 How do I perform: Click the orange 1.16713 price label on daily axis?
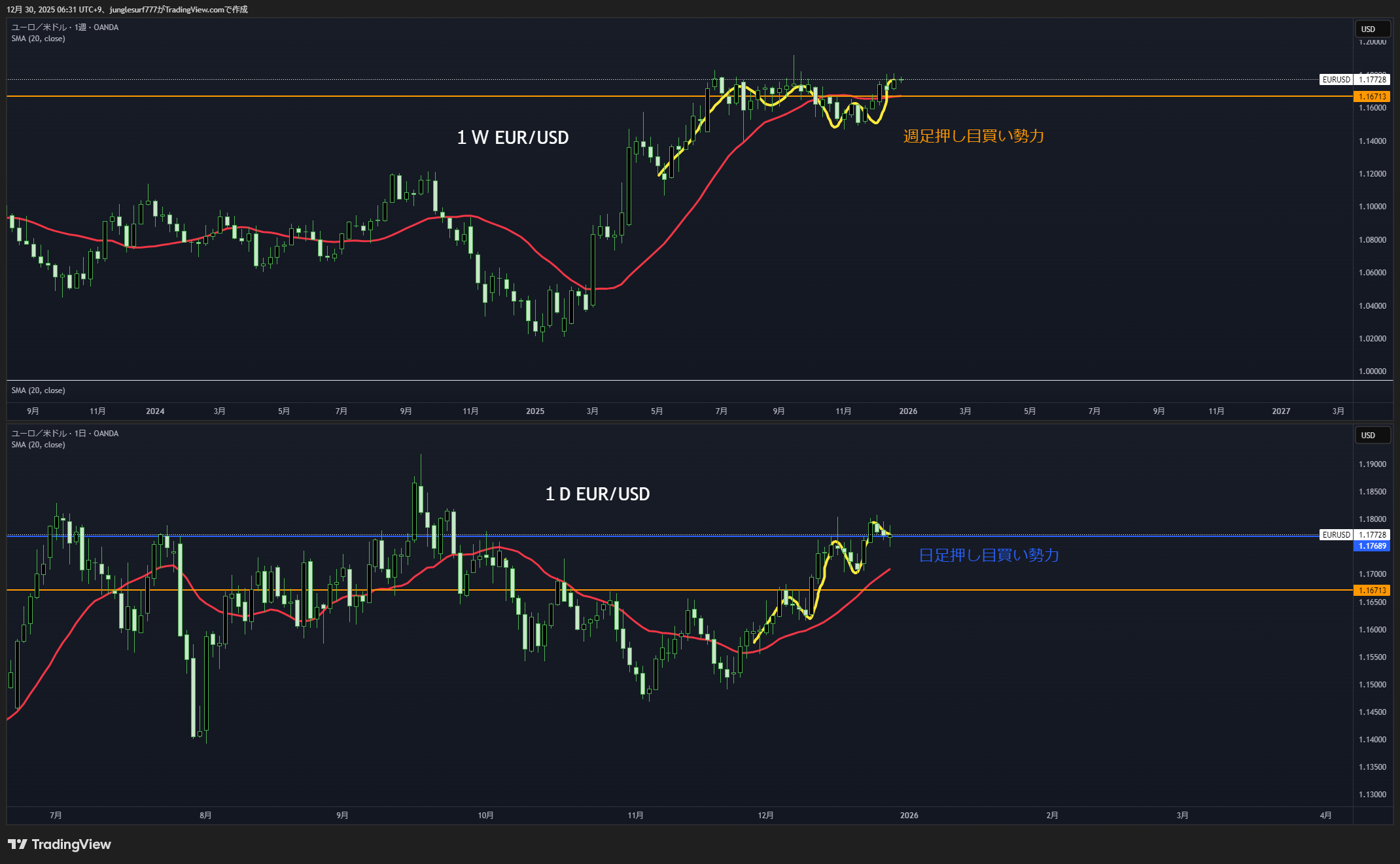(x=1372, y=591)
